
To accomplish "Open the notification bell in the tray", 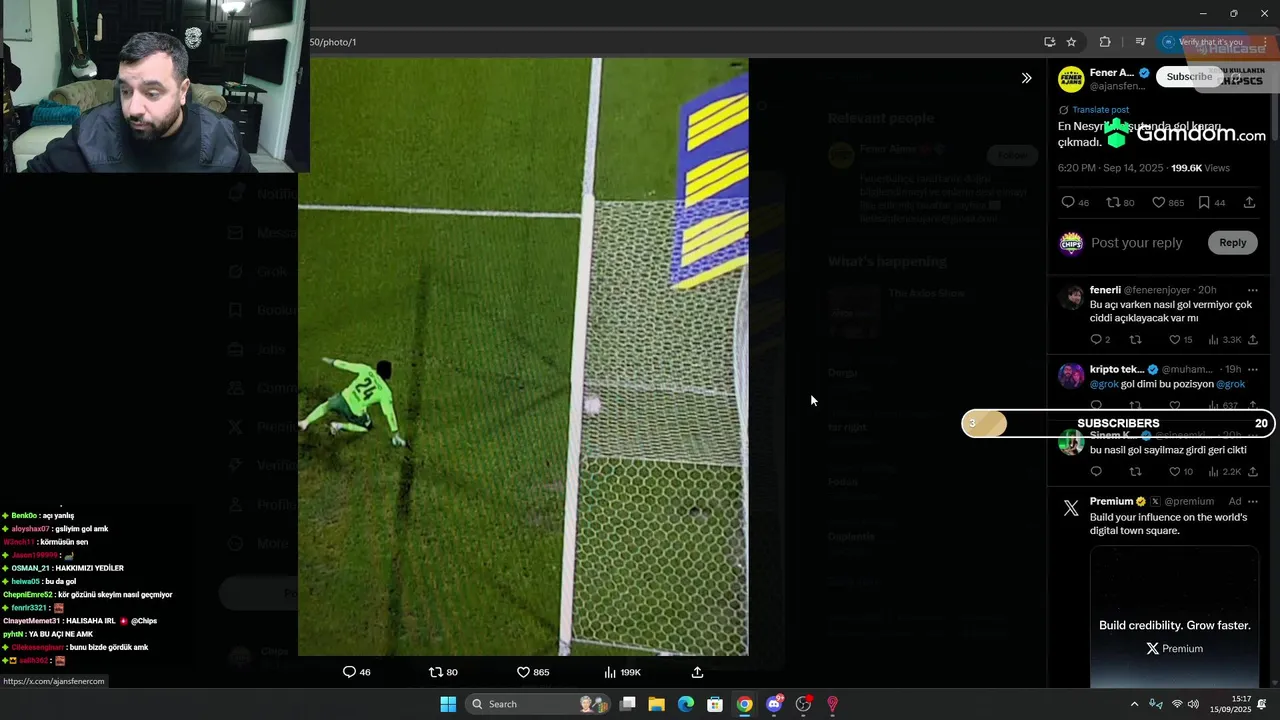I will tap(1262, 704).
